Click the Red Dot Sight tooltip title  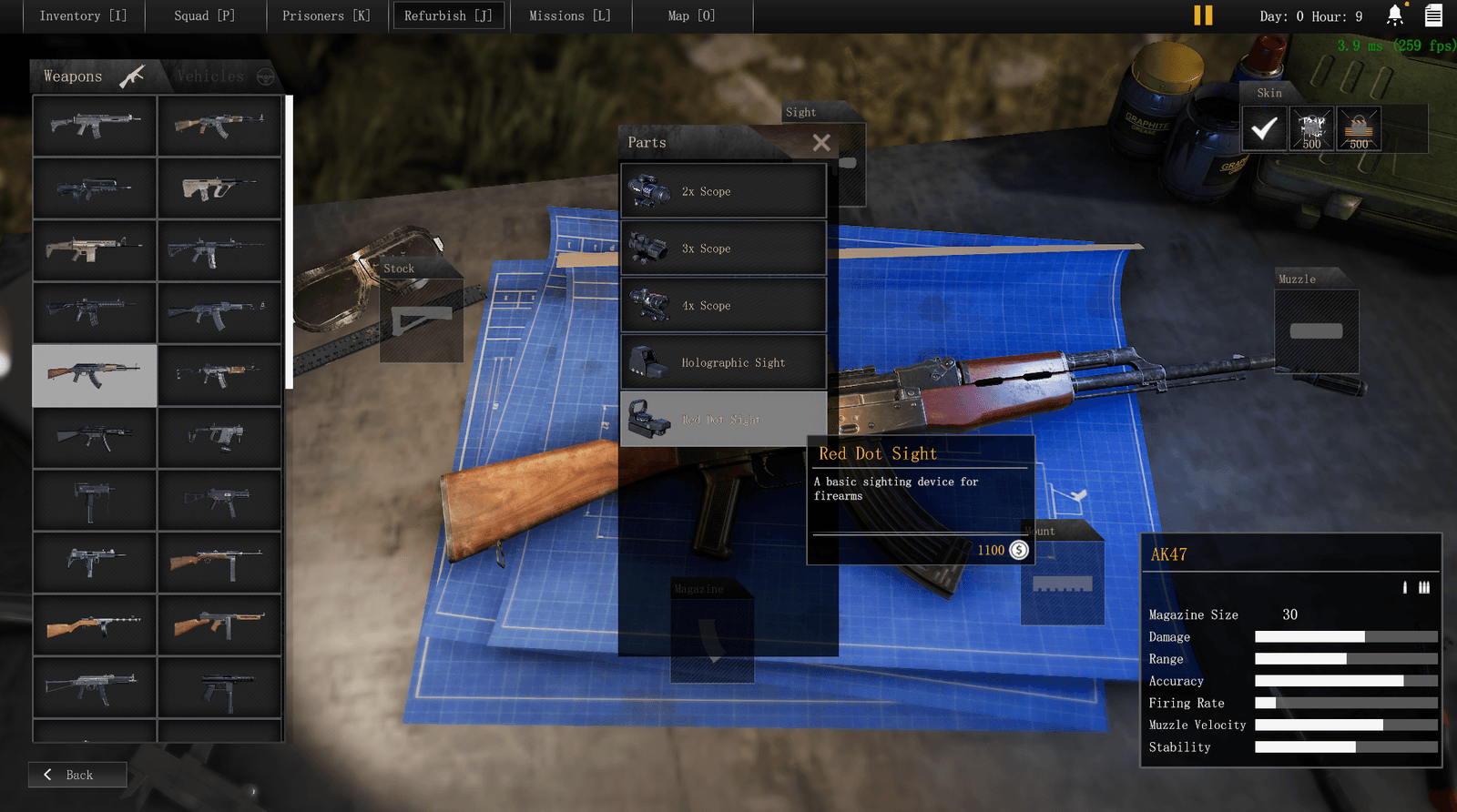[x=878, y=453]
